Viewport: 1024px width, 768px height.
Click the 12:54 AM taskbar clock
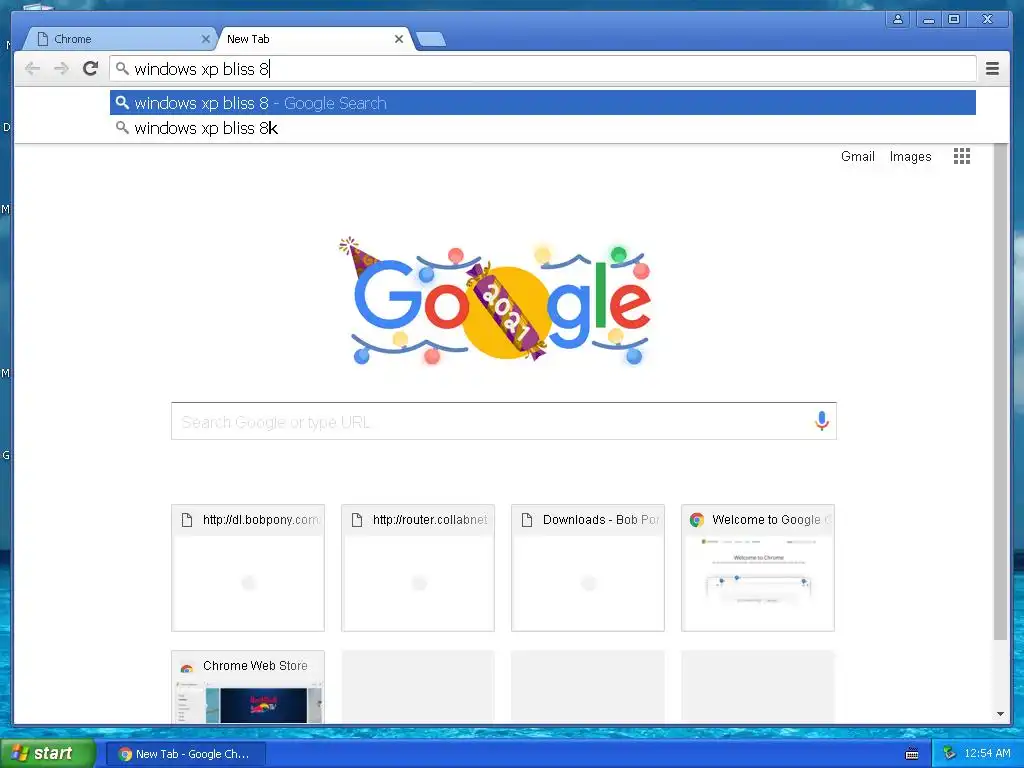987,753
